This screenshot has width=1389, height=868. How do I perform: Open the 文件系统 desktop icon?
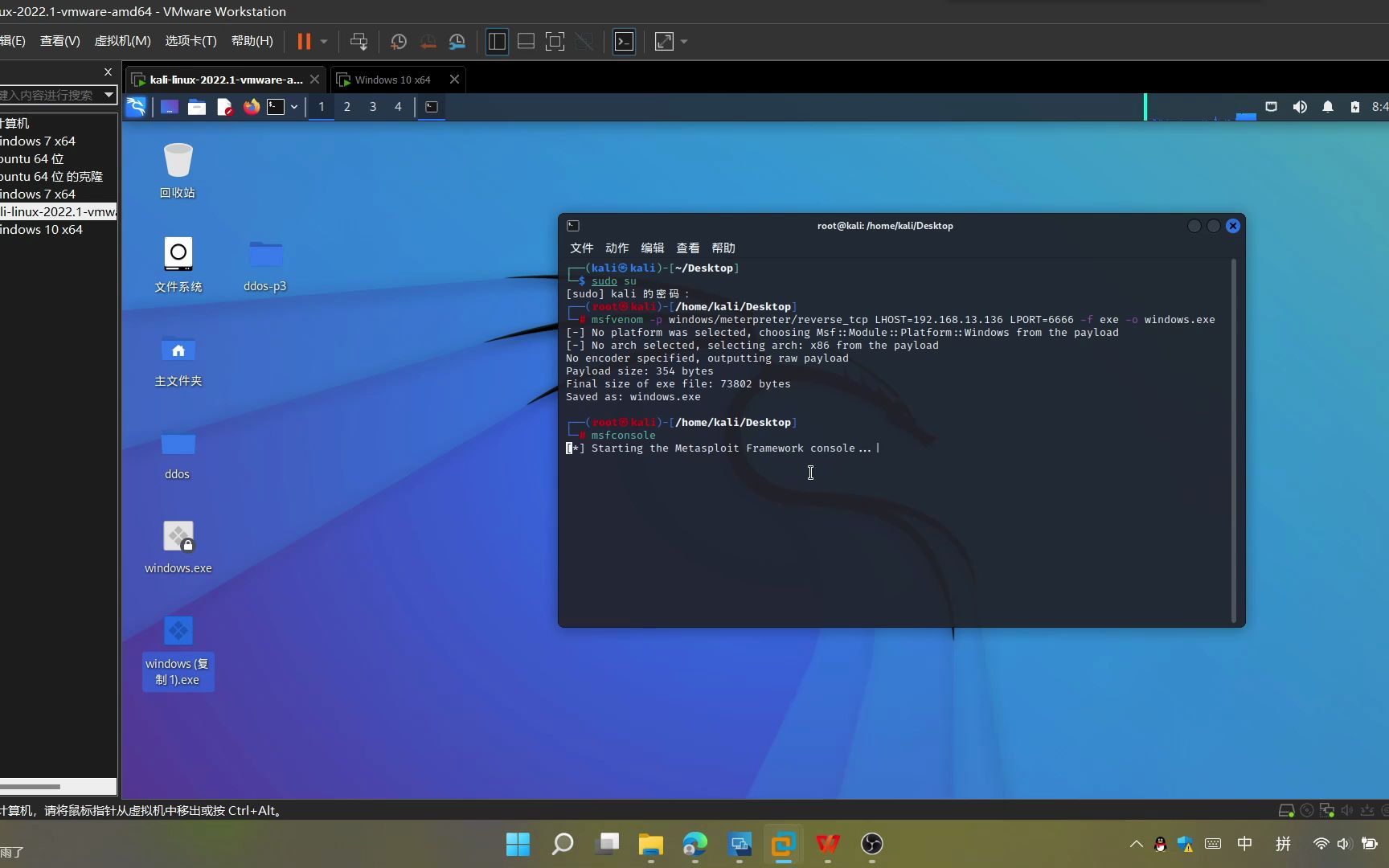178,264
